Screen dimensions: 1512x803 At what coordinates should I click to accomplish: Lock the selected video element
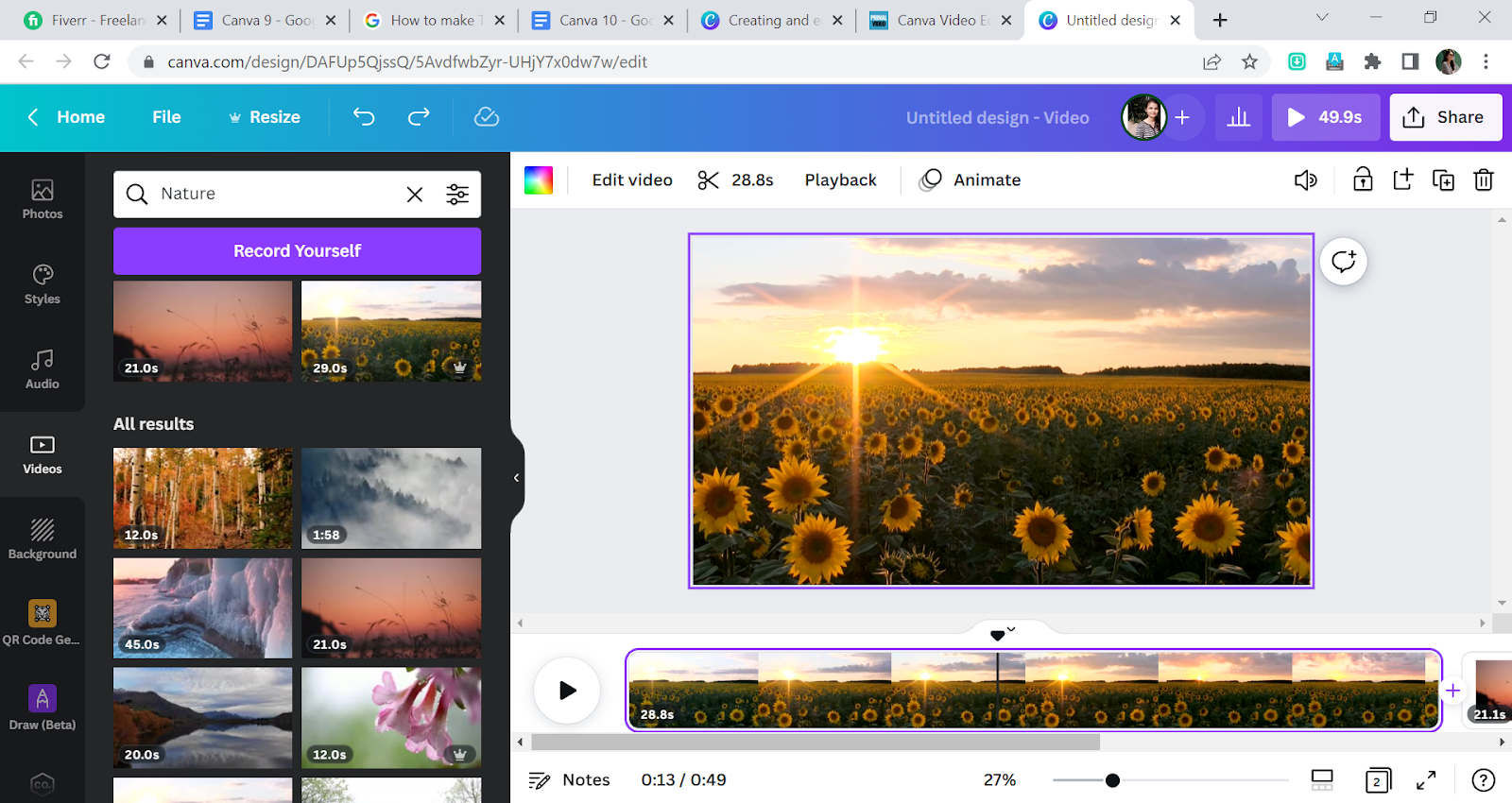coord(1363,179)
